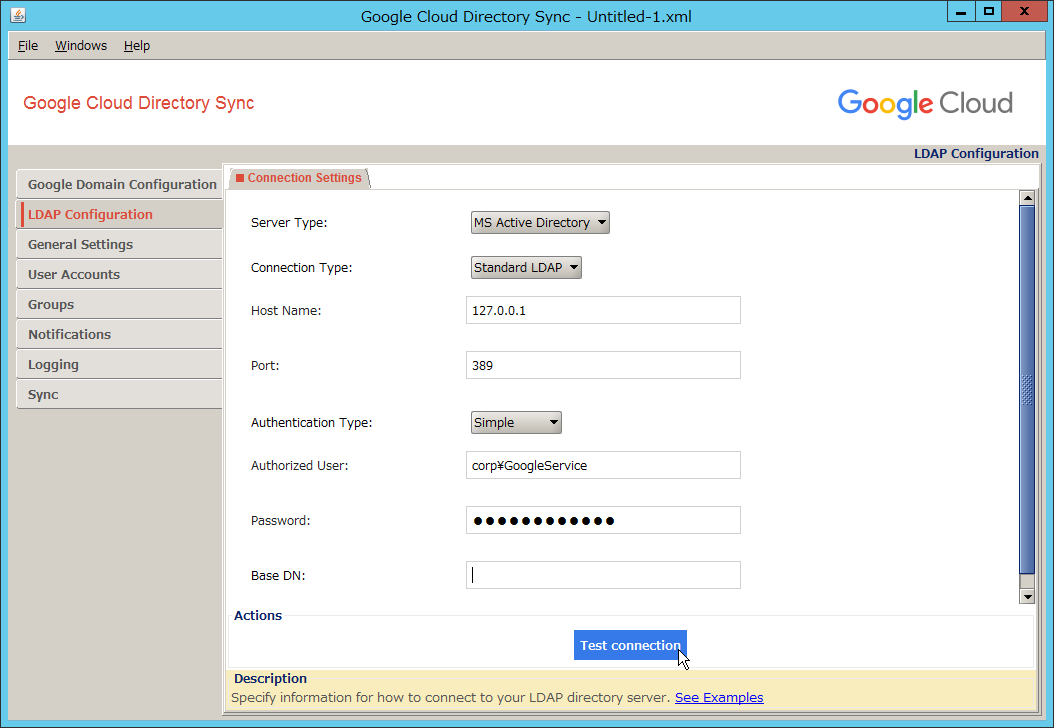Click the Password field
This screenshot has height=728, width=1054.
(x=603, y=521)
